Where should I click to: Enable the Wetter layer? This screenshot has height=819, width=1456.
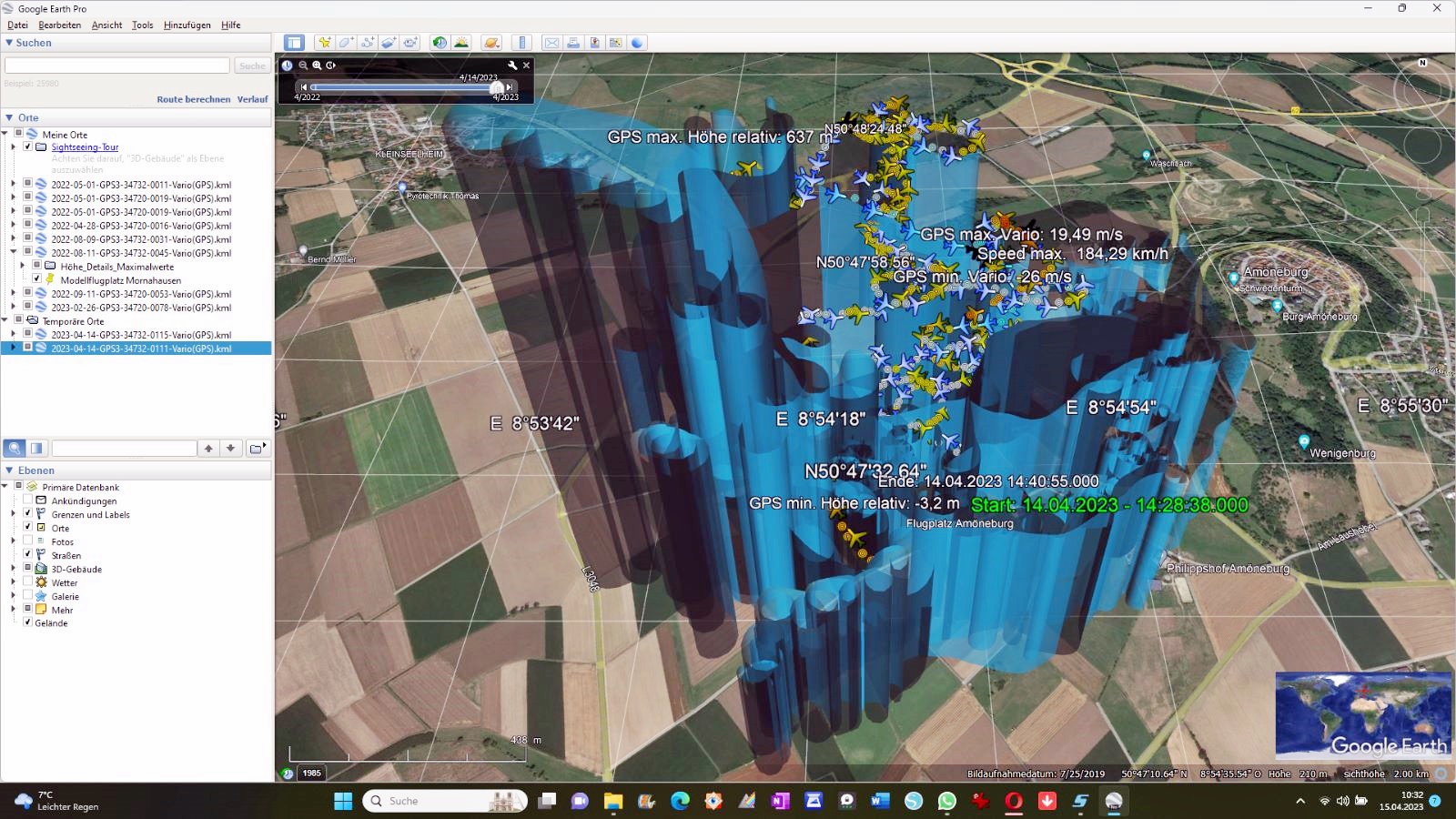click(x=27, y=581)
